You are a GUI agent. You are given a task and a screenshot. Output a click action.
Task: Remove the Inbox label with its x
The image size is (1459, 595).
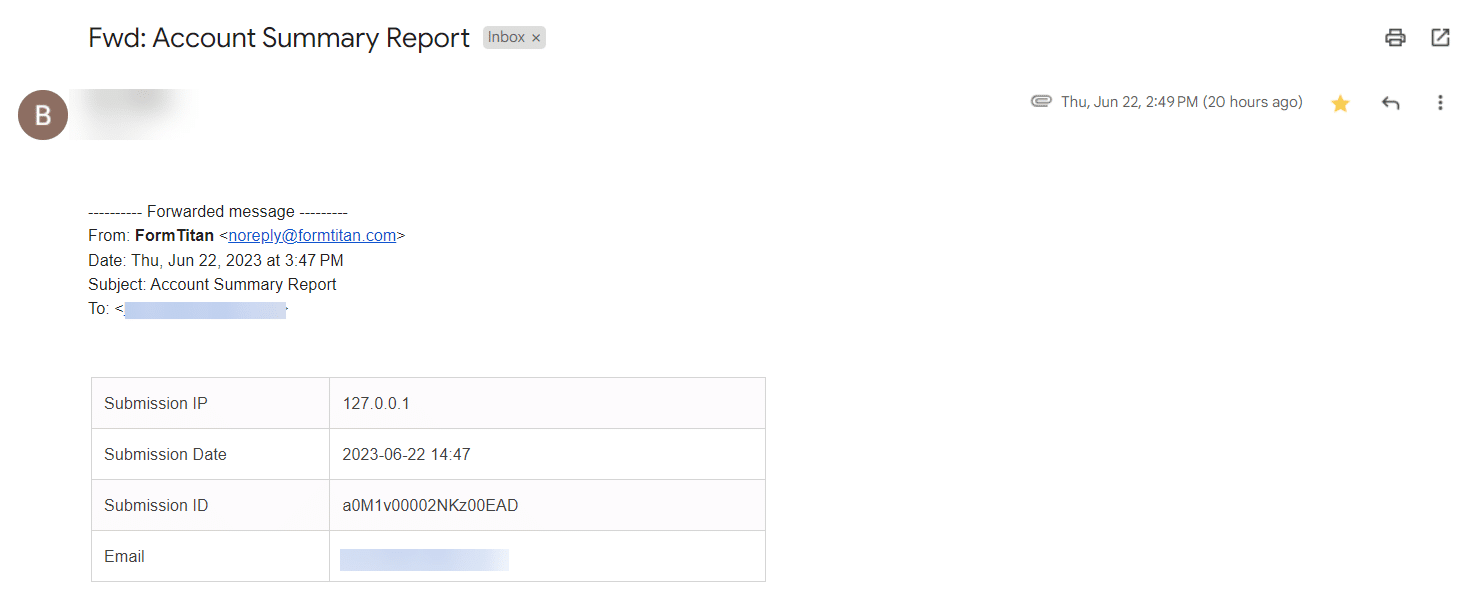pyautogui.click(x=536, y=38)
